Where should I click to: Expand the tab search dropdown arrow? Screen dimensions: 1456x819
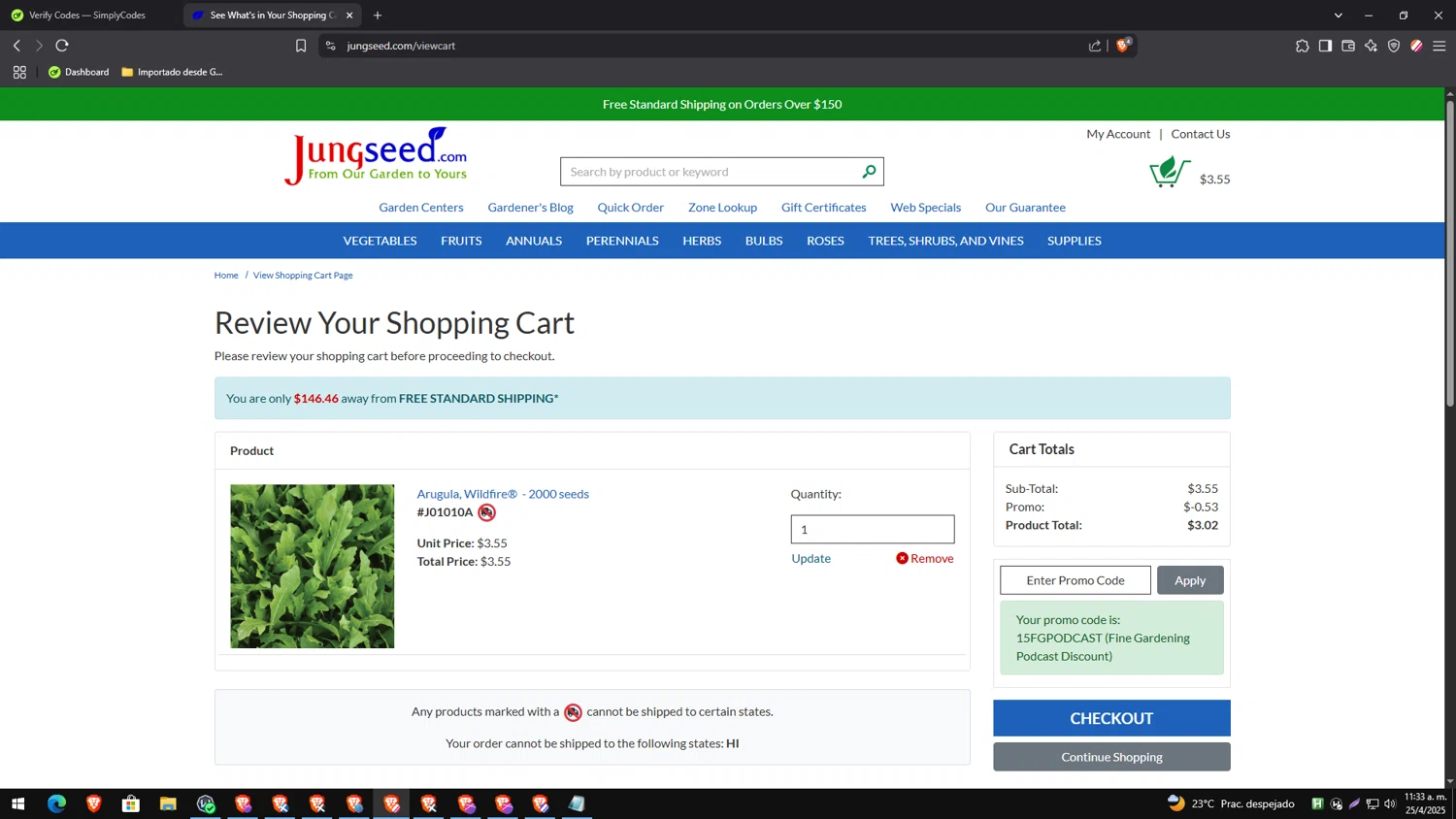[x=1338, y=16]
